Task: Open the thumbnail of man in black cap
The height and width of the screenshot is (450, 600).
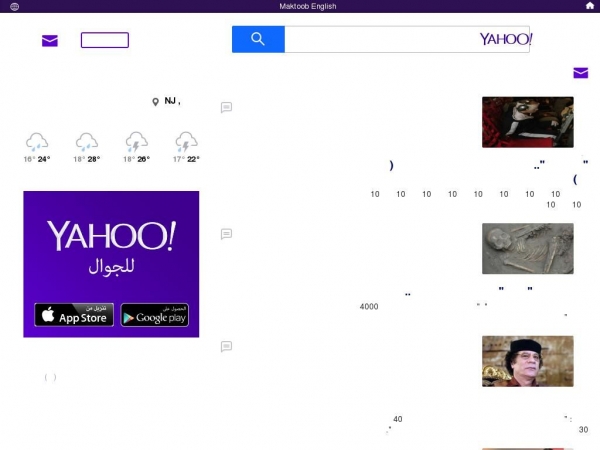Action: click(528, 361)
